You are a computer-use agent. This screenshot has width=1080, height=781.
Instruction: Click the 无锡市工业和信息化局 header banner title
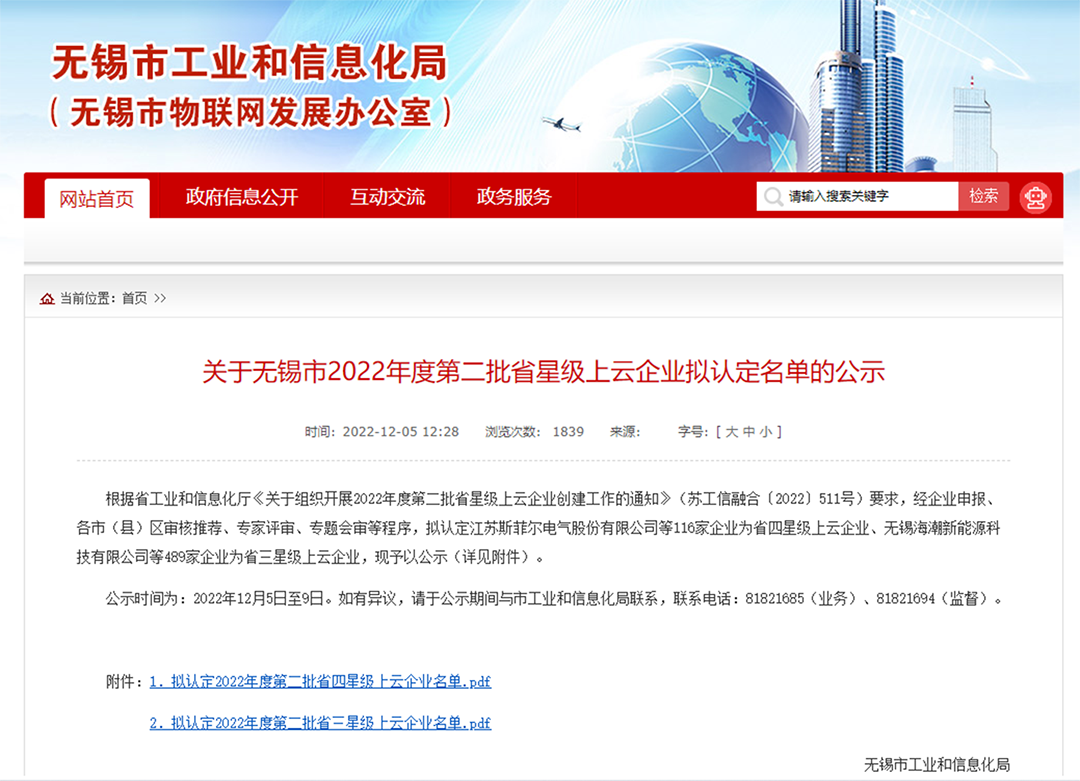pos(250,63)
